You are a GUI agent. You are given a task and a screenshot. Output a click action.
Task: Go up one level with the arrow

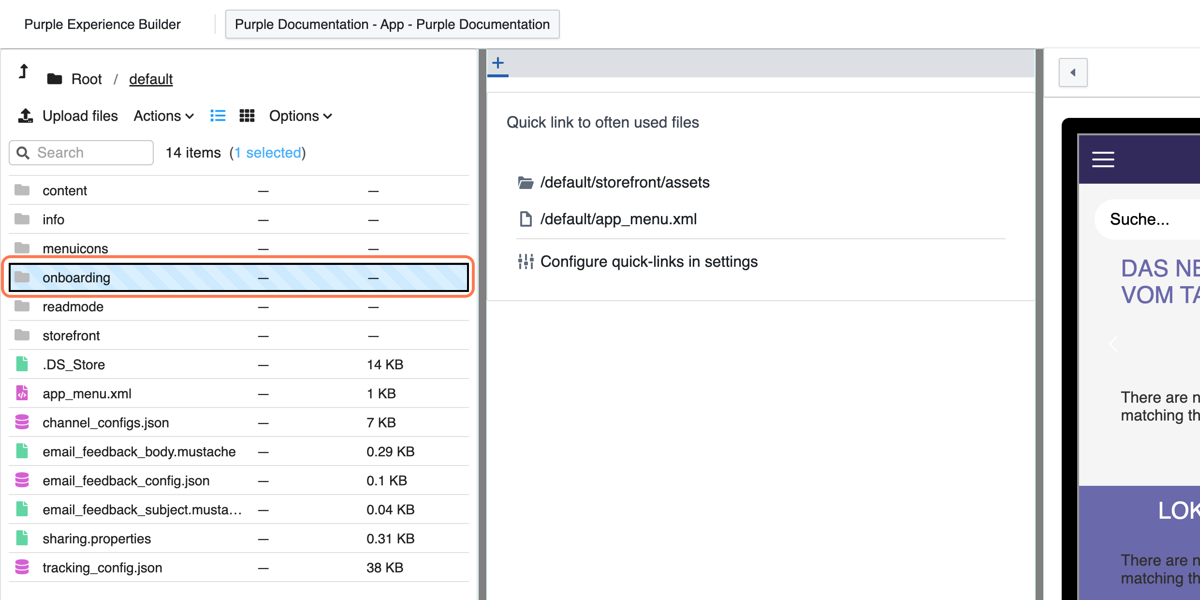(x=24, y=72)
